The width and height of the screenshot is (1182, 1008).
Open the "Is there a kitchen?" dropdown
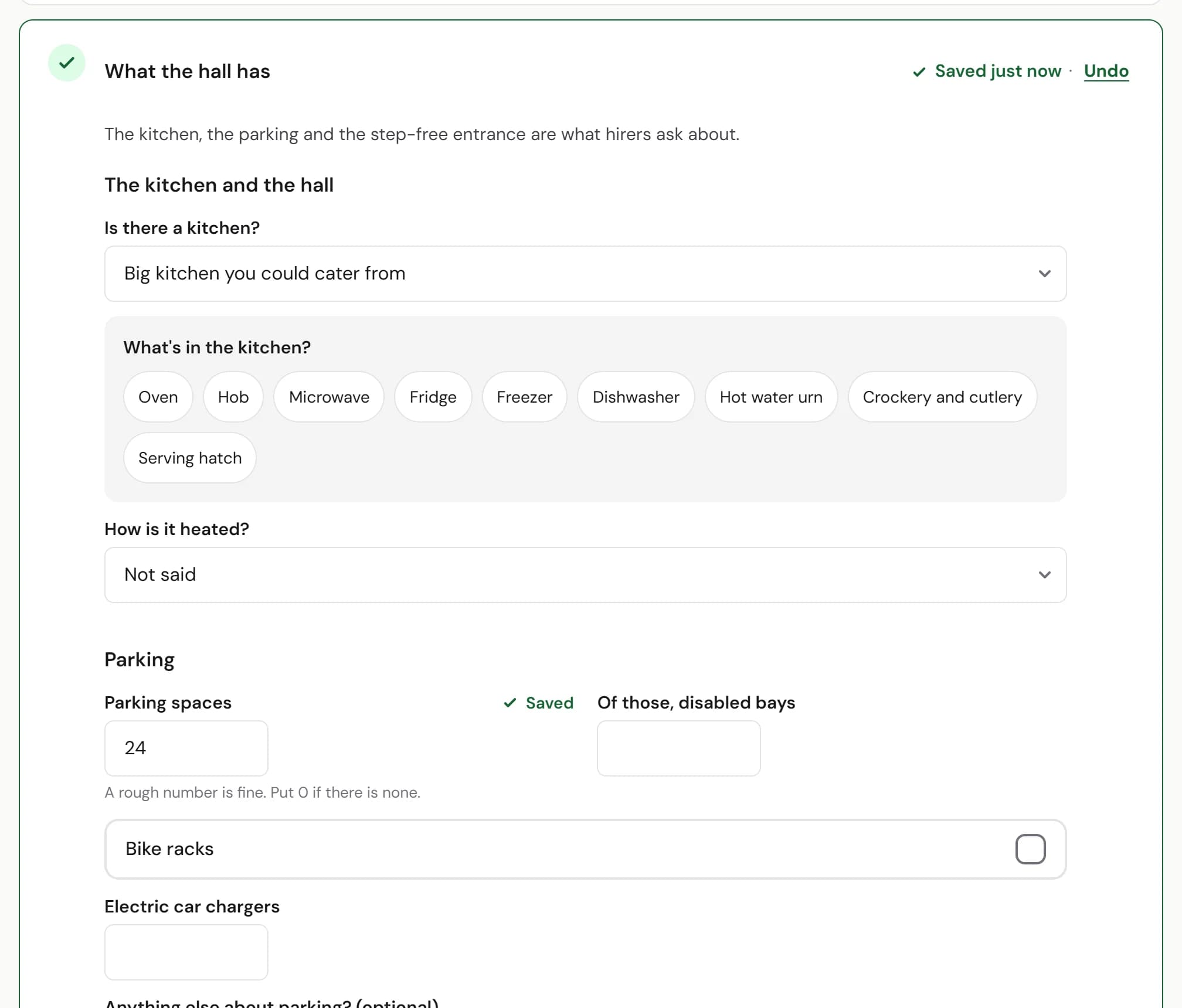coord(585,274)
